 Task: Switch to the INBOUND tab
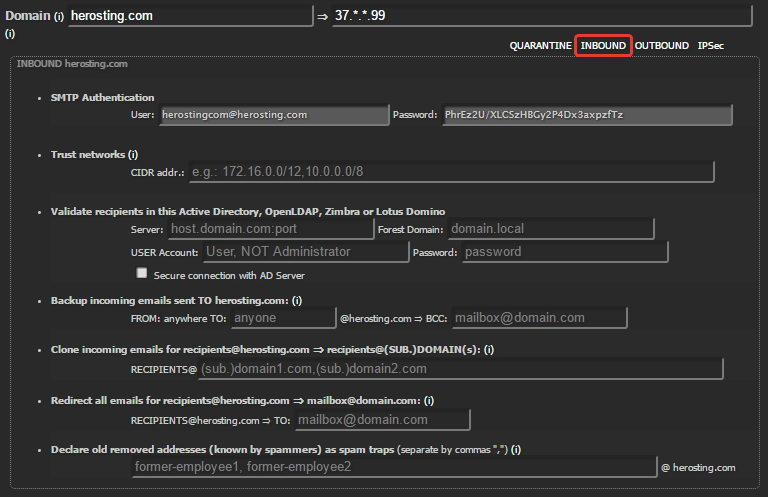(x=603, y=46)
